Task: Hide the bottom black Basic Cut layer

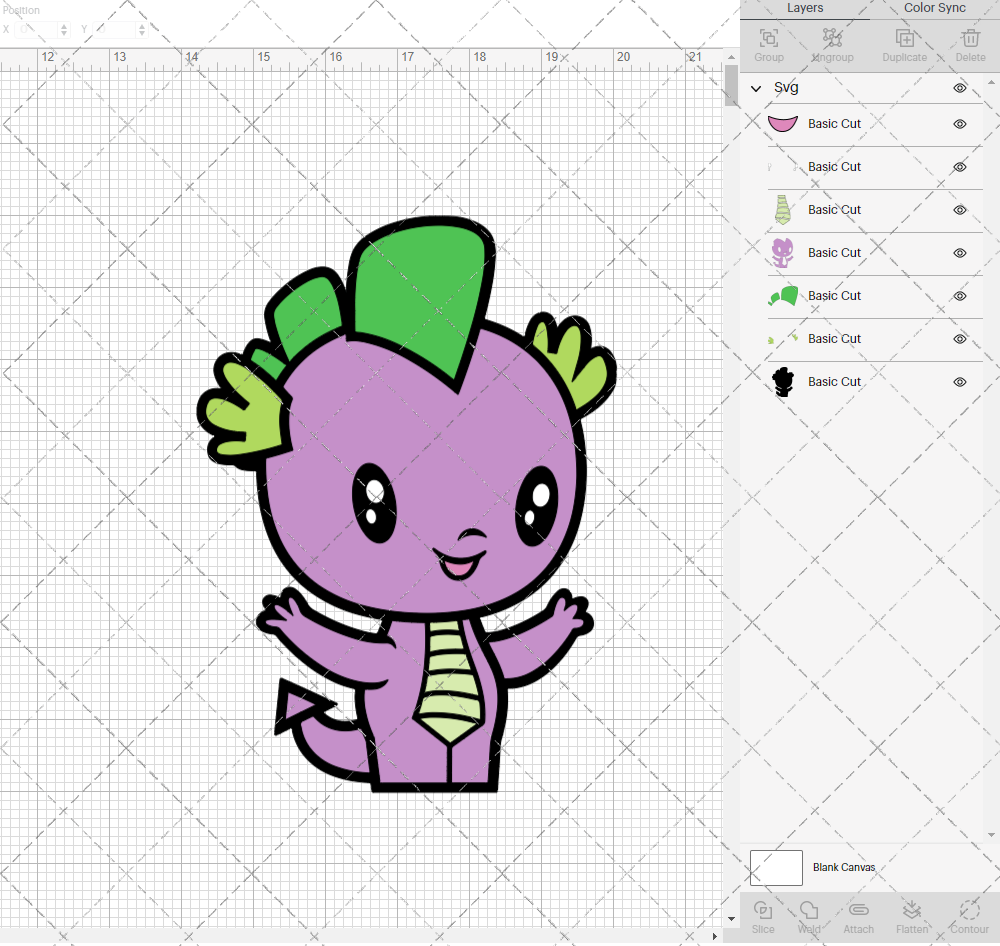Action: (959, 382)
